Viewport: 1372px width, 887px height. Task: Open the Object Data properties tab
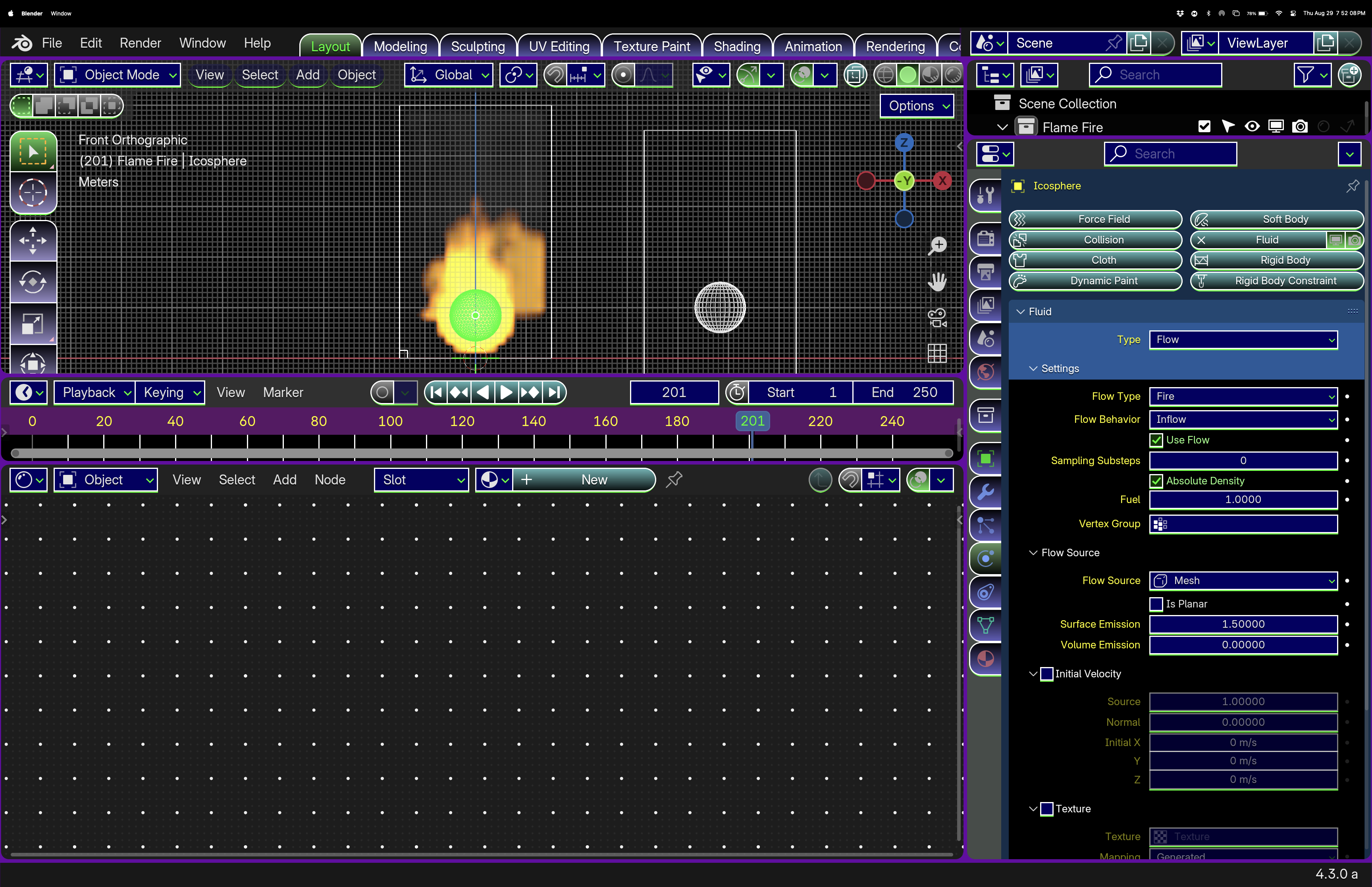tap(986, 625)
